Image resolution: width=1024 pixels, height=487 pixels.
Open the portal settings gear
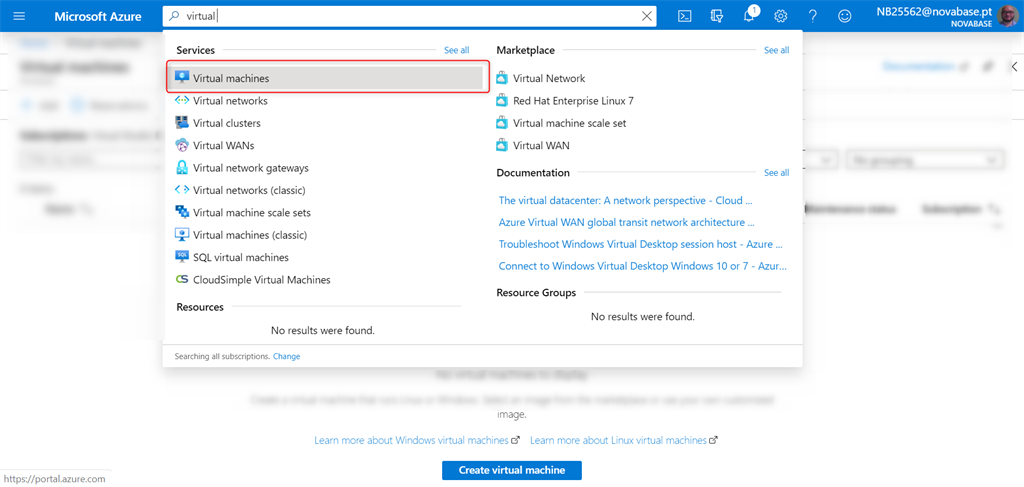coord(781,16)
